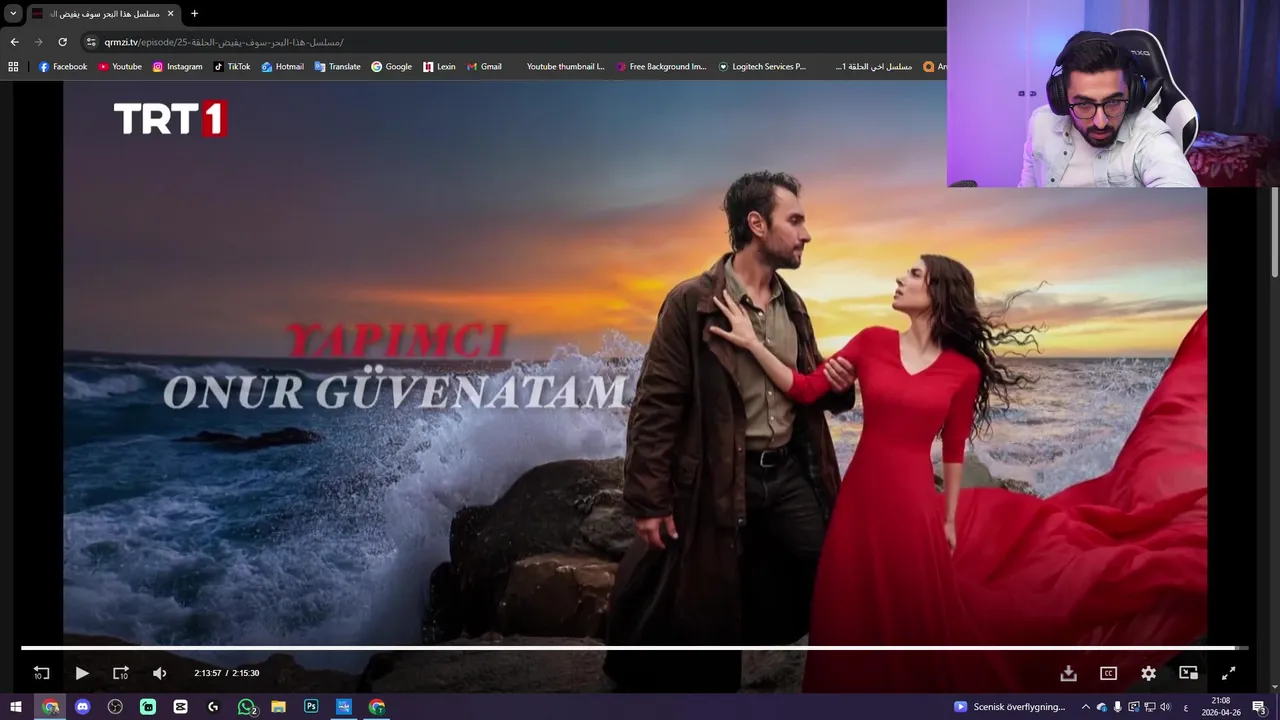Open the Lexin bookmark
The image size is (1280, 720).
point(439,67)
